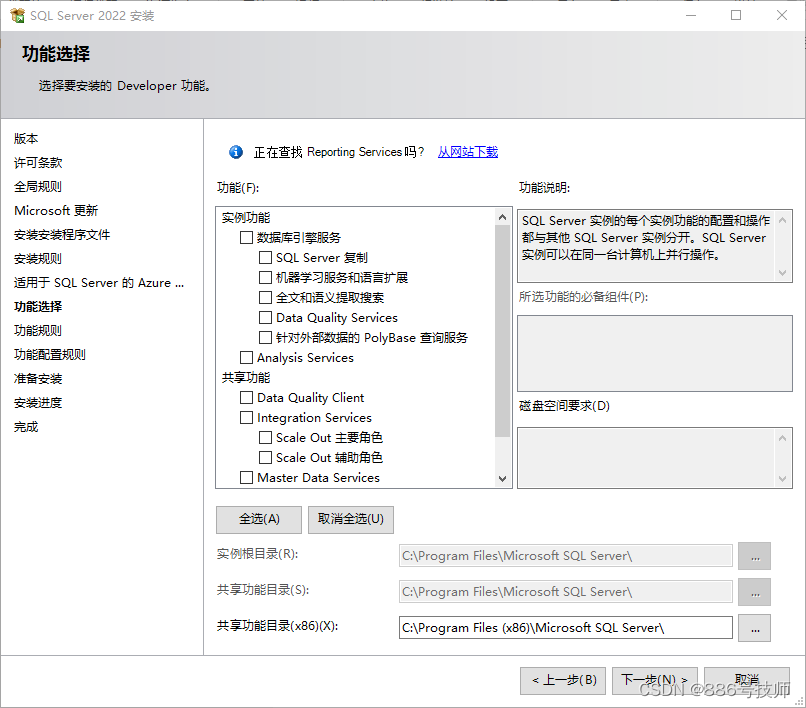
Task: Click browse button next to 共享功能目录(x86) path
Action: [x=755, y=628]
